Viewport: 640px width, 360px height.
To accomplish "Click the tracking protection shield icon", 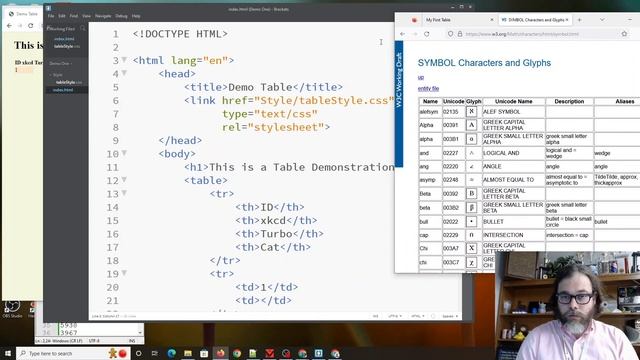I will click(x=451, y=34).
